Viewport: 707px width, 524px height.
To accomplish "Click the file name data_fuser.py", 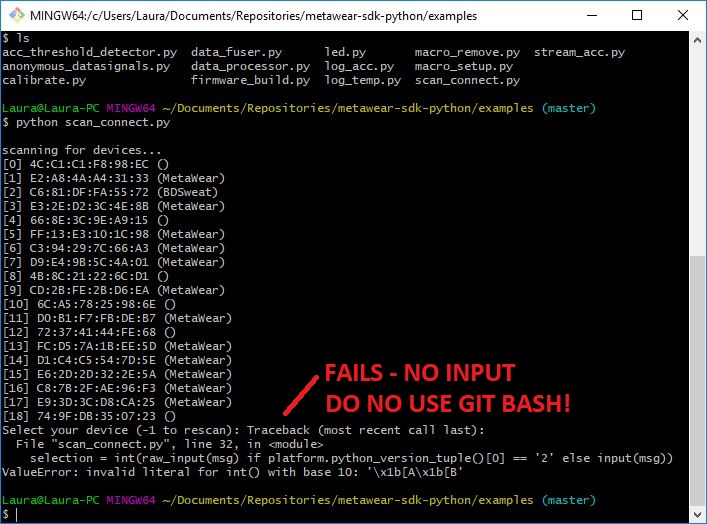I will [x=236, y=52].
